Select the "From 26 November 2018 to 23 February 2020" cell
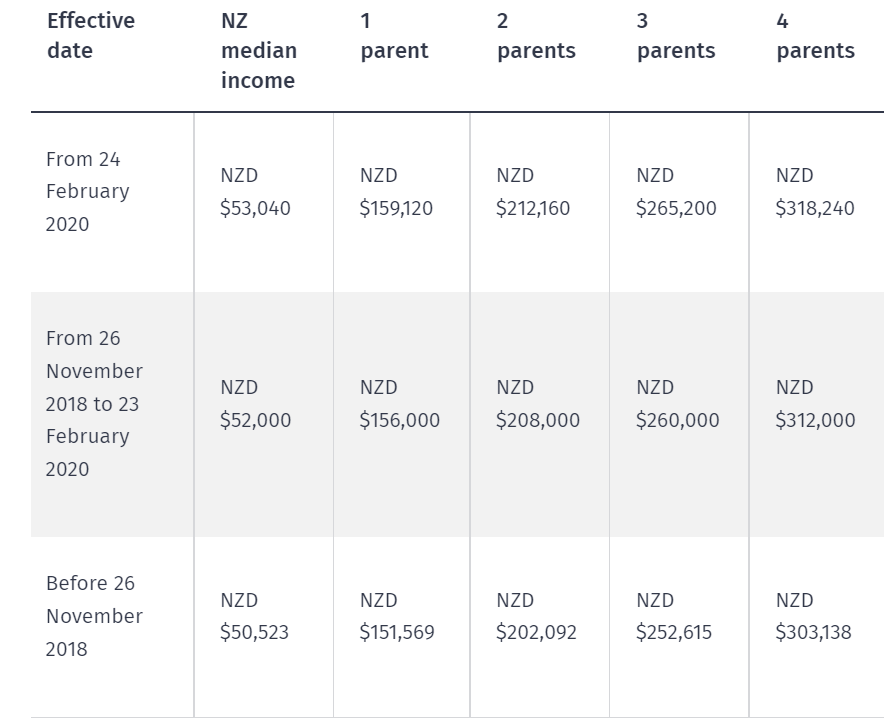This screenshot has height=724, width=895. click(x=94, y=404)
